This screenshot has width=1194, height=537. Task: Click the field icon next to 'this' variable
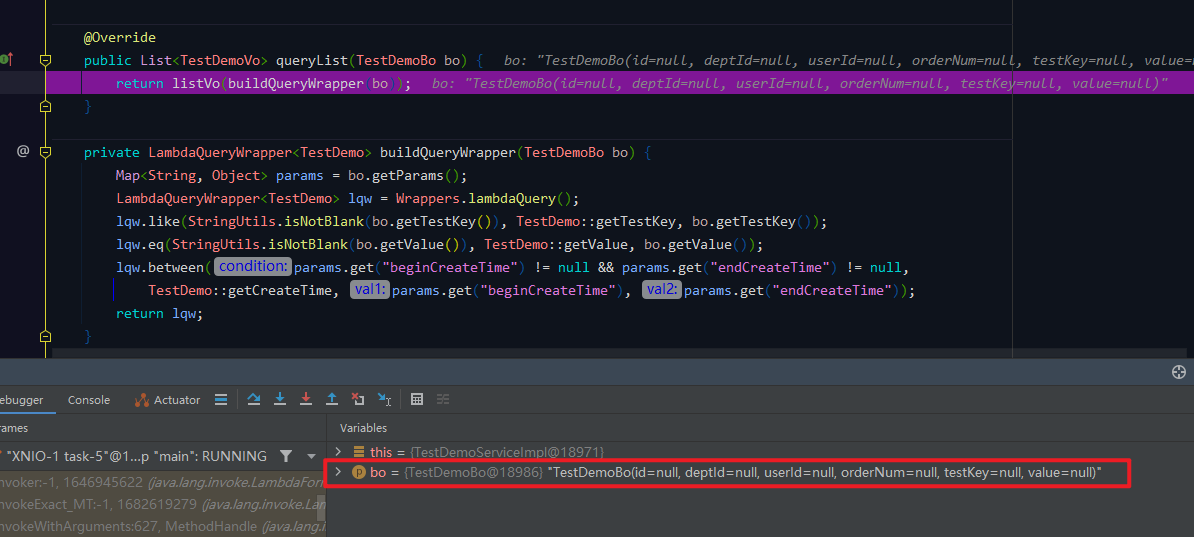(x=359, y=452)
